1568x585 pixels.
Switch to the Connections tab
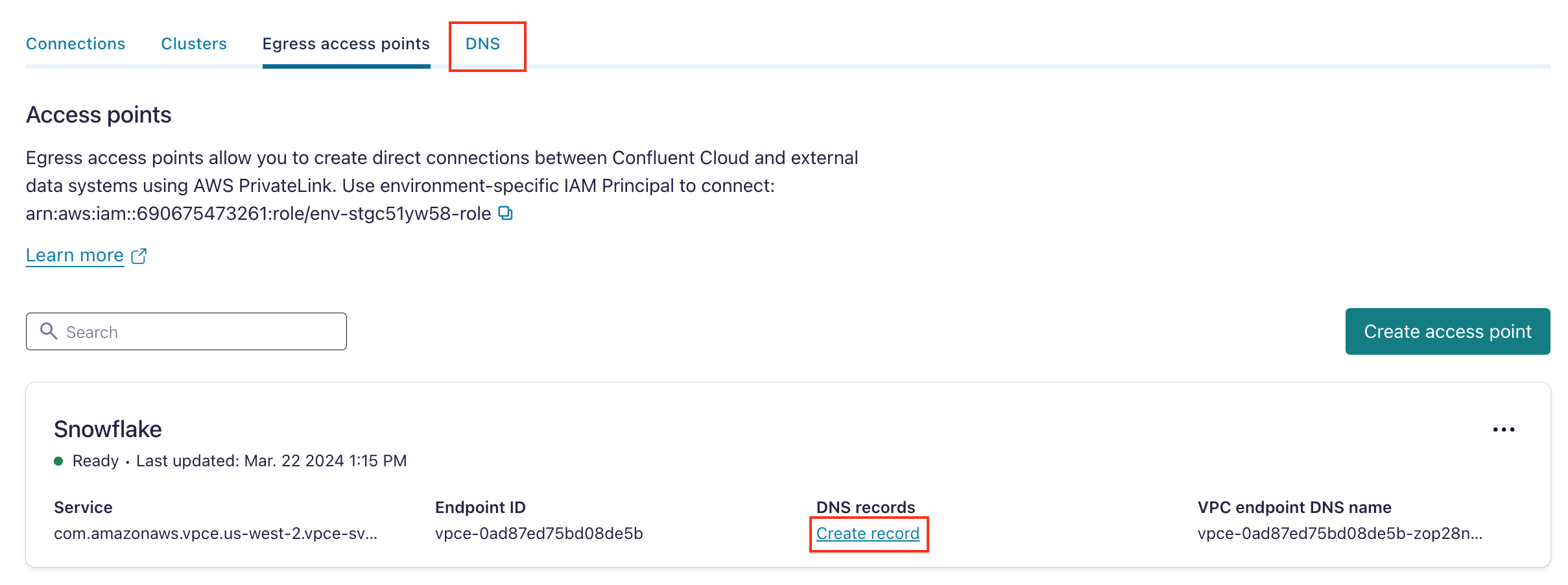point(75,43)
